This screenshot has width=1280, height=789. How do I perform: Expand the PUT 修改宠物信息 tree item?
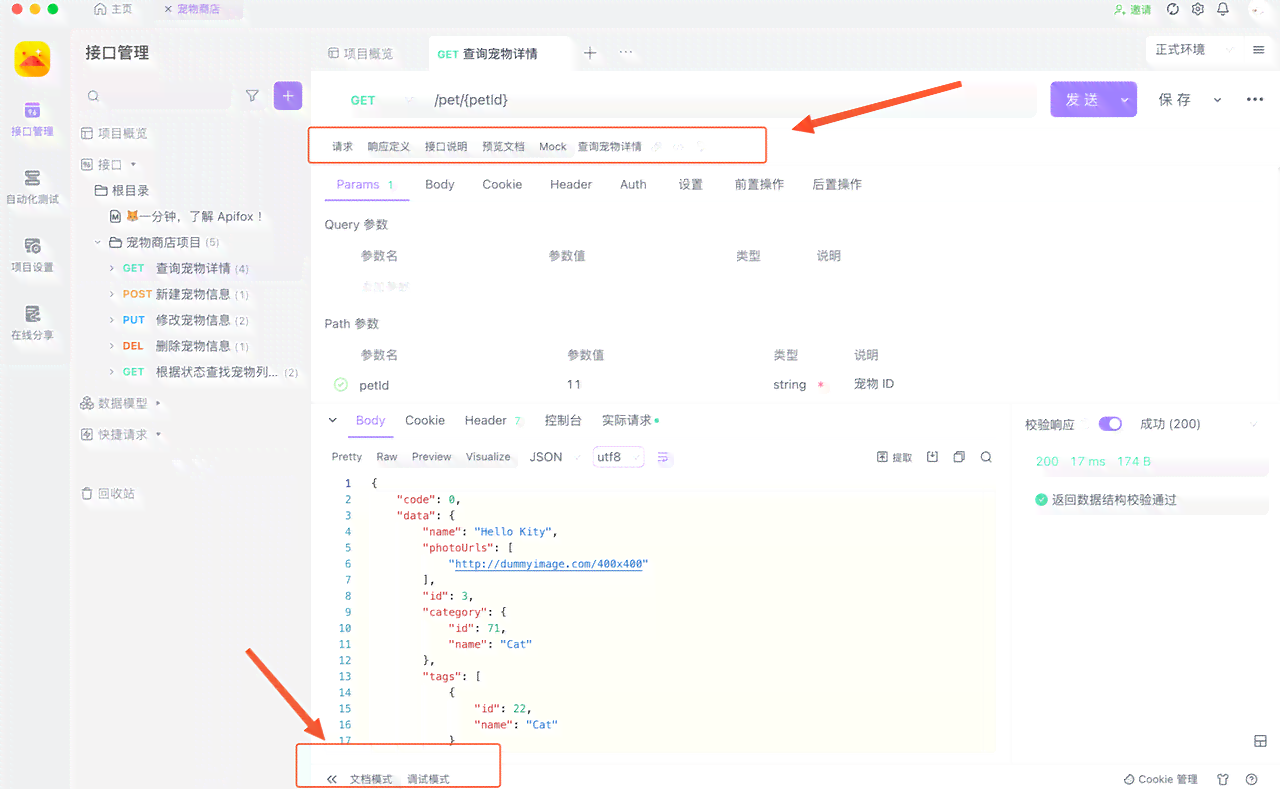[x=112, y=320]
